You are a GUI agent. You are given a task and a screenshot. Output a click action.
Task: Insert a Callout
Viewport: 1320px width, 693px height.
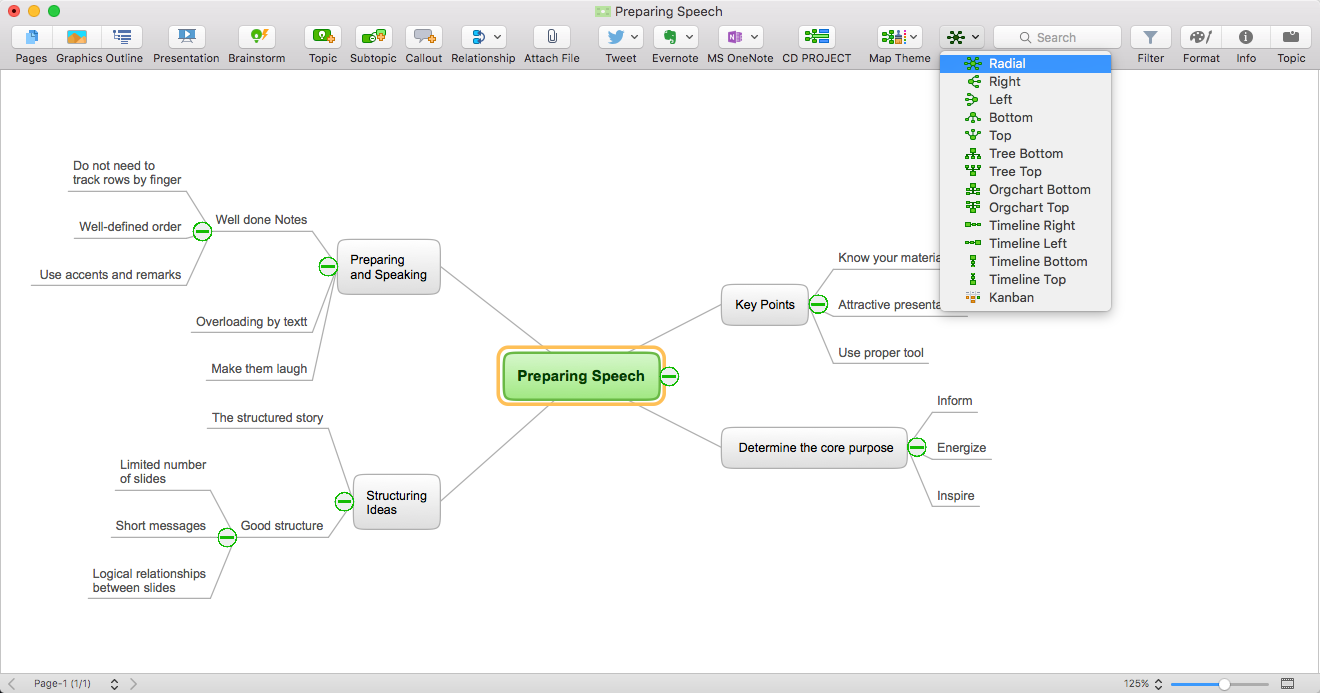point(424,37)
